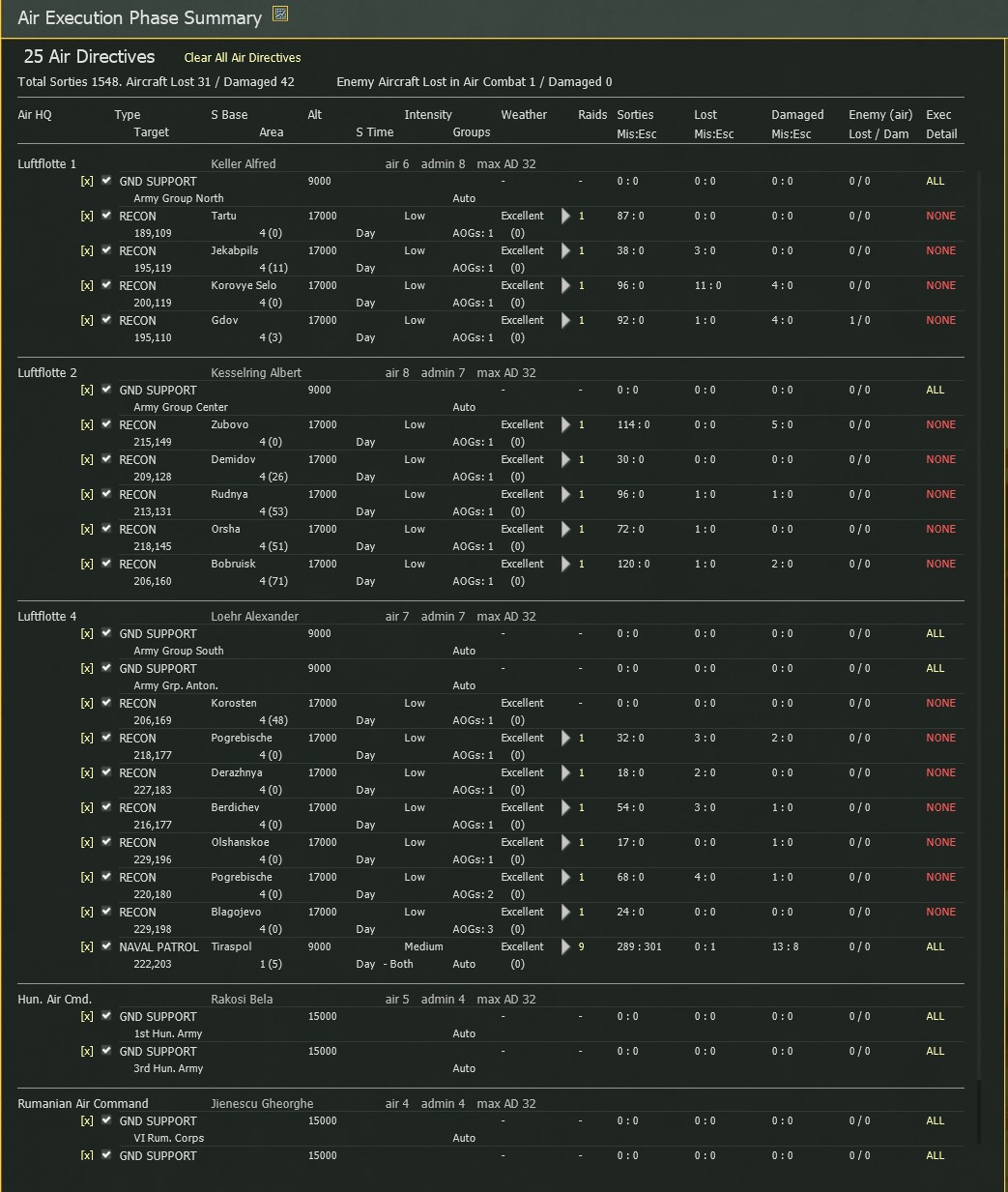
Task: Delete the Blagojevo RECON directive [x]
Action: click(x=87, y=913)
